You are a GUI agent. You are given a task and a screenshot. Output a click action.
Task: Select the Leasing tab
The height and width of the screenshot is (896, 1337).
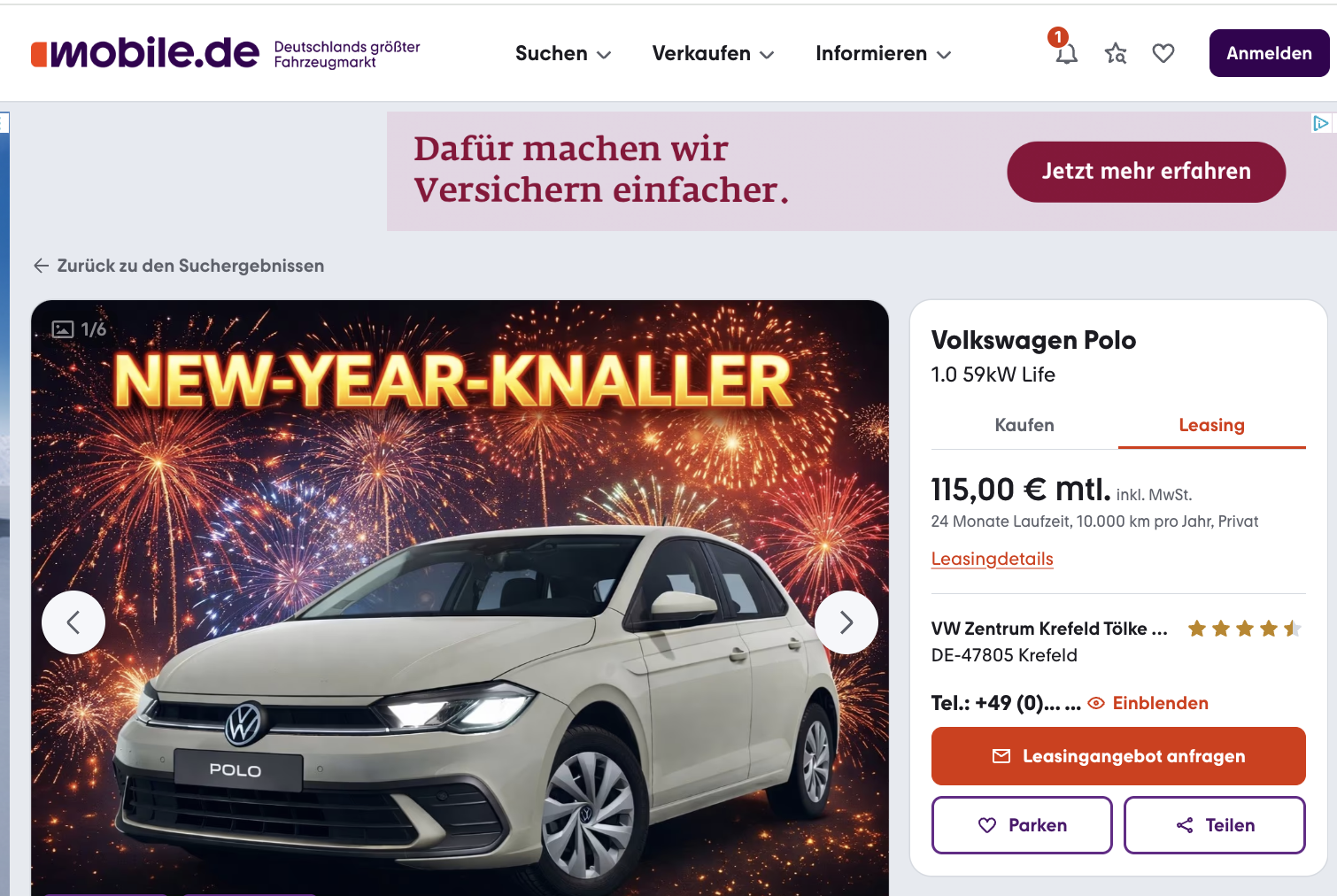point(1211,425)
